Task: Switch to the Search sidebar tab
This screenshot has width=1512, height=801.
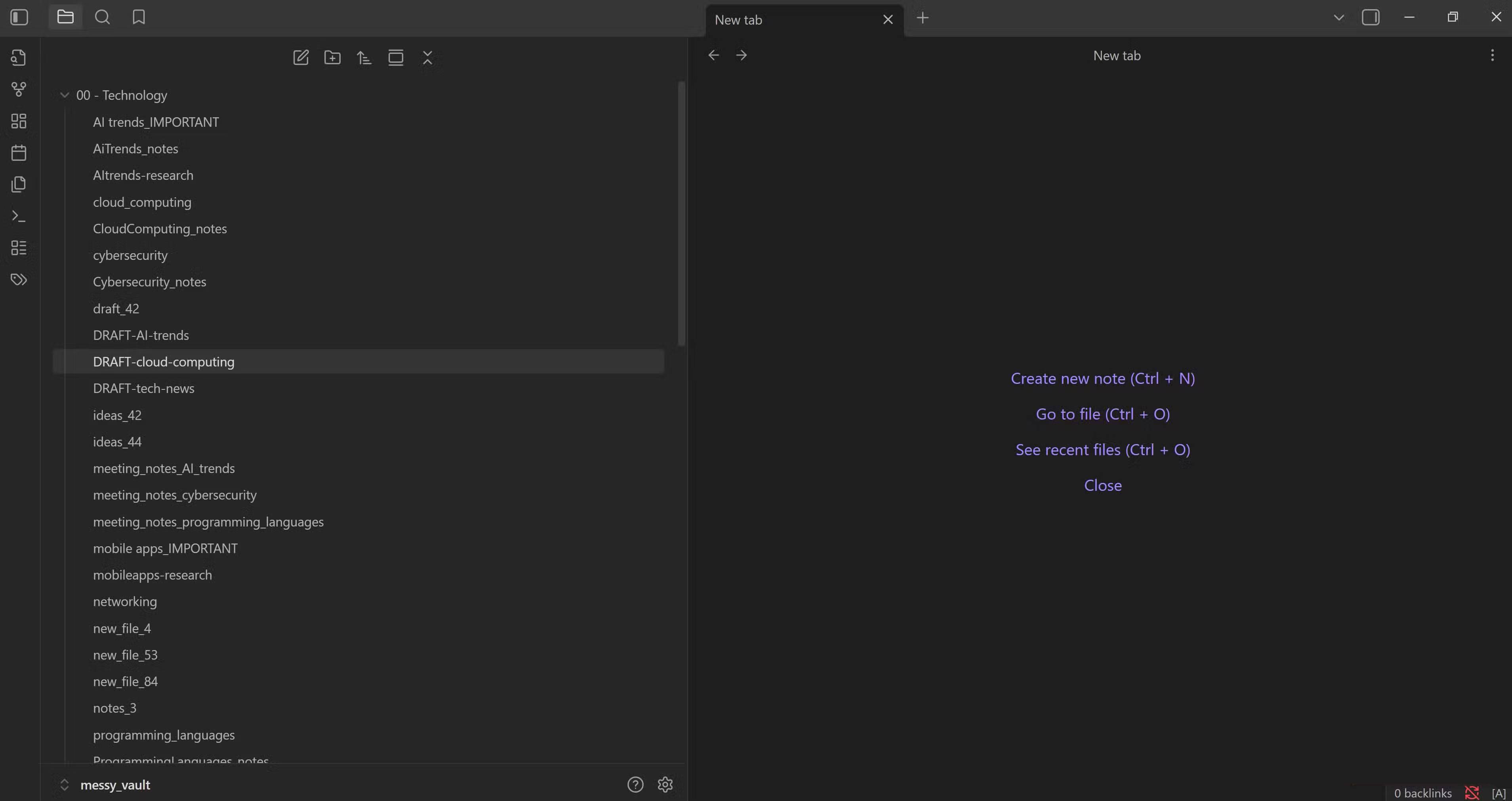Action: pos(102,17)
